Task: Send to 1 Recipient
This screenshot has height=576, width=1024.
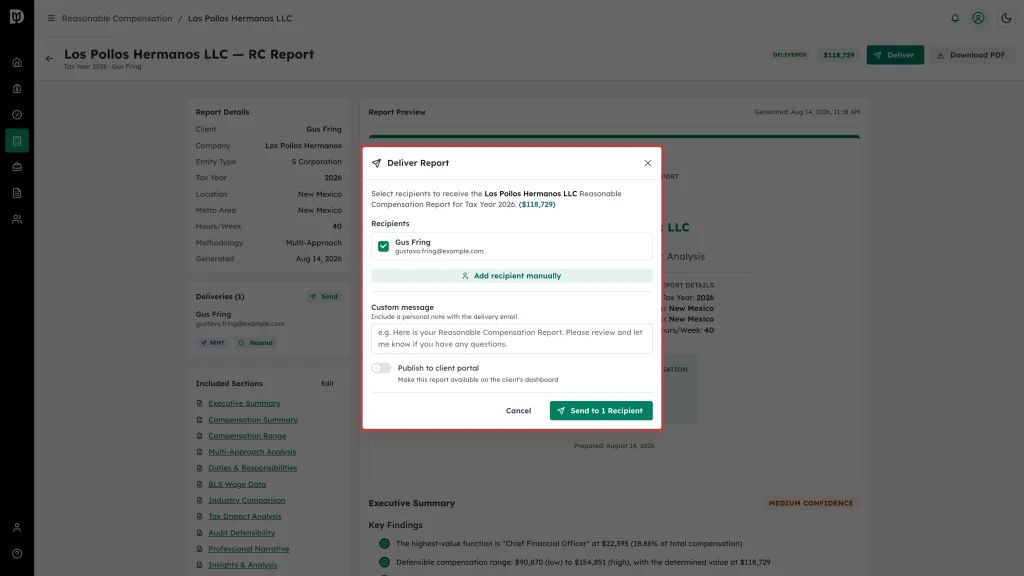Action: click(601, 411)
